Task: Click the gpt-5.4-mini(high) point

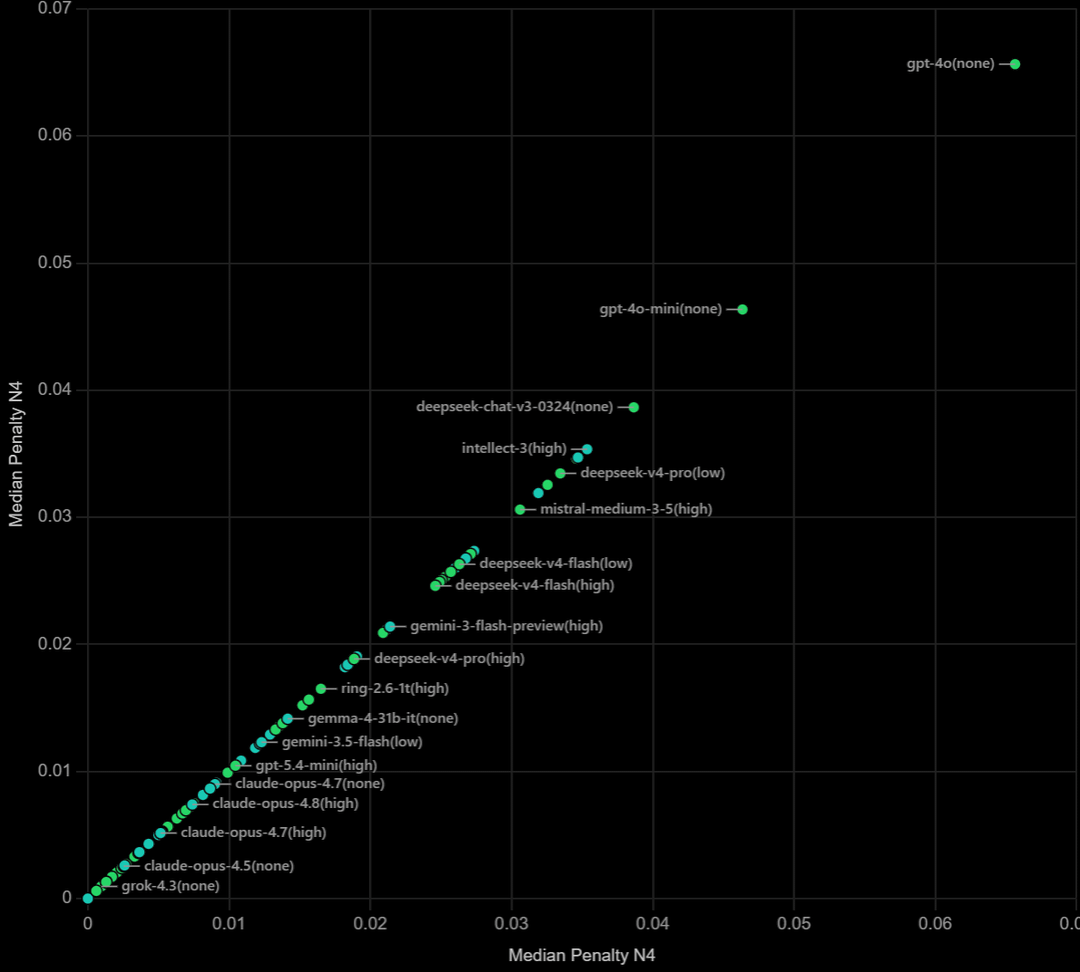Action: point(236,765)
